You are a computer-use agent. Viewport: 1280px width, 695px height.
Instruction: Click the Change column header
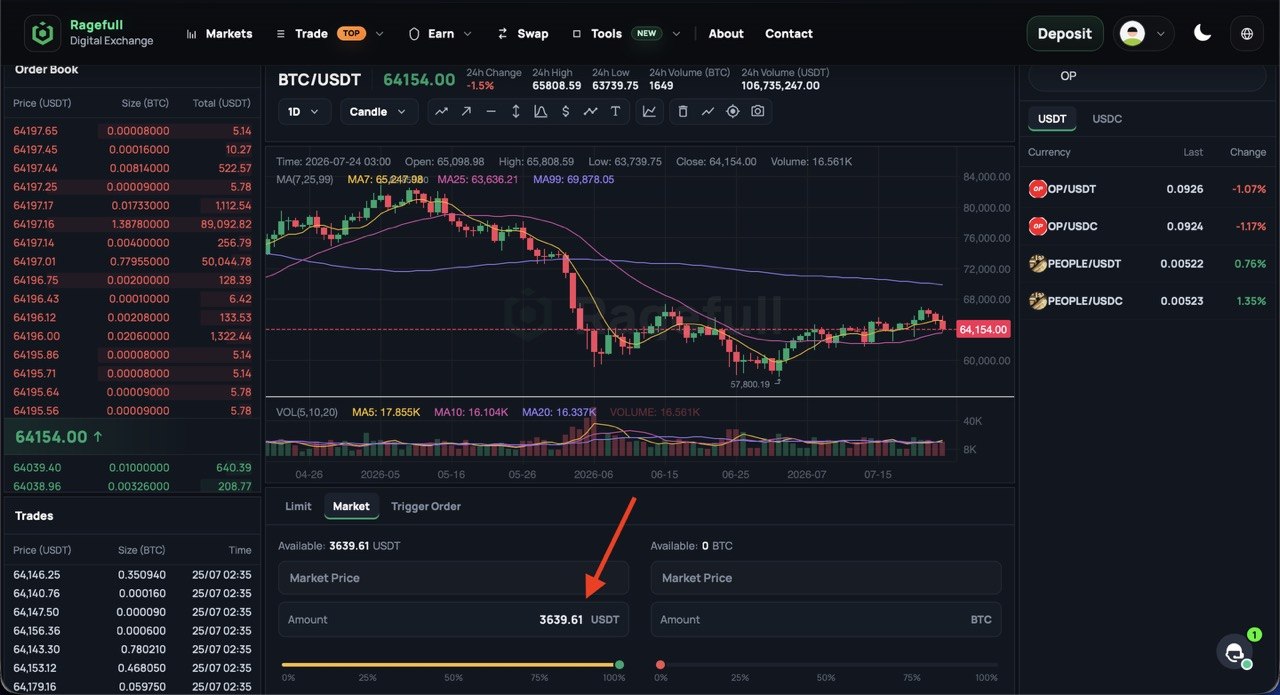1248,152
